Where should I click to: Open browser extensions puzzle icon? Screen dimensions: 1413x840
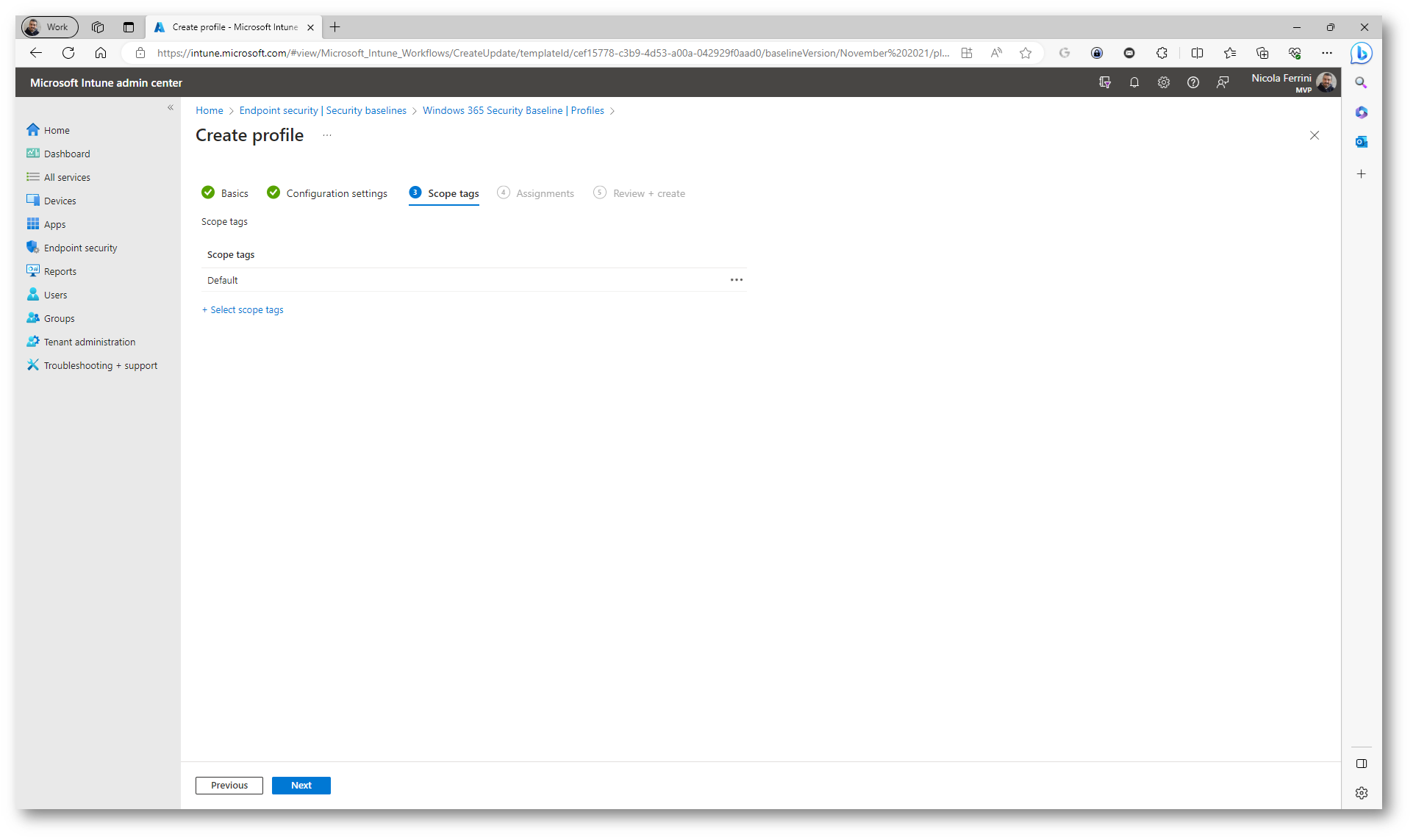(x=1162, y=53)
